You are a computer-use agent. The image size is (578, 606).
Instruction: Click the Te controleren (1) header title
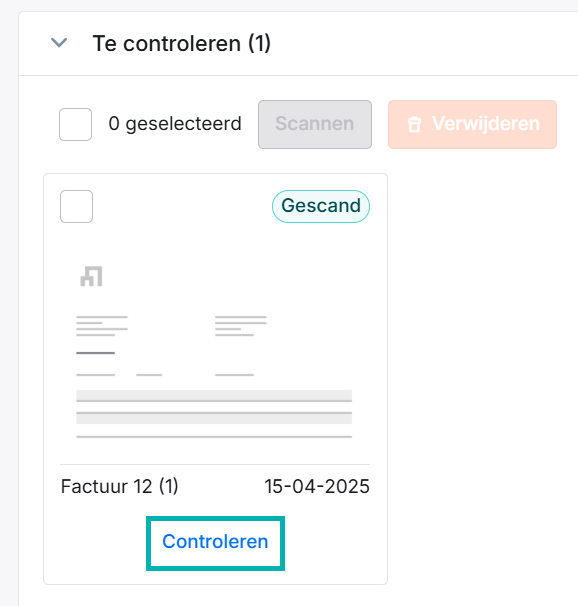pyautogui.click(x=182, y=43)
